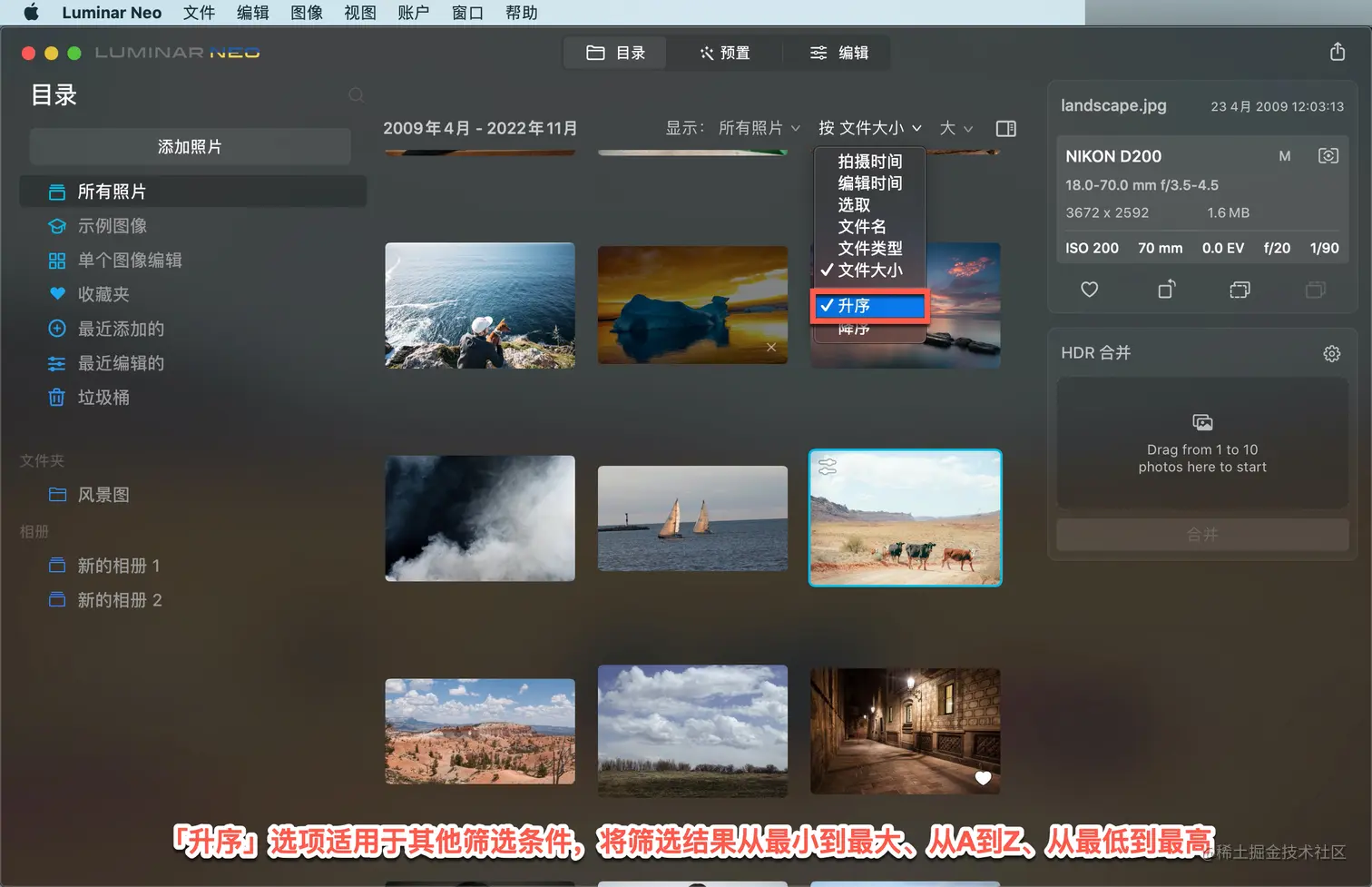
Task: Click the camera metadata icon
Action: [x=1328, y=156]
